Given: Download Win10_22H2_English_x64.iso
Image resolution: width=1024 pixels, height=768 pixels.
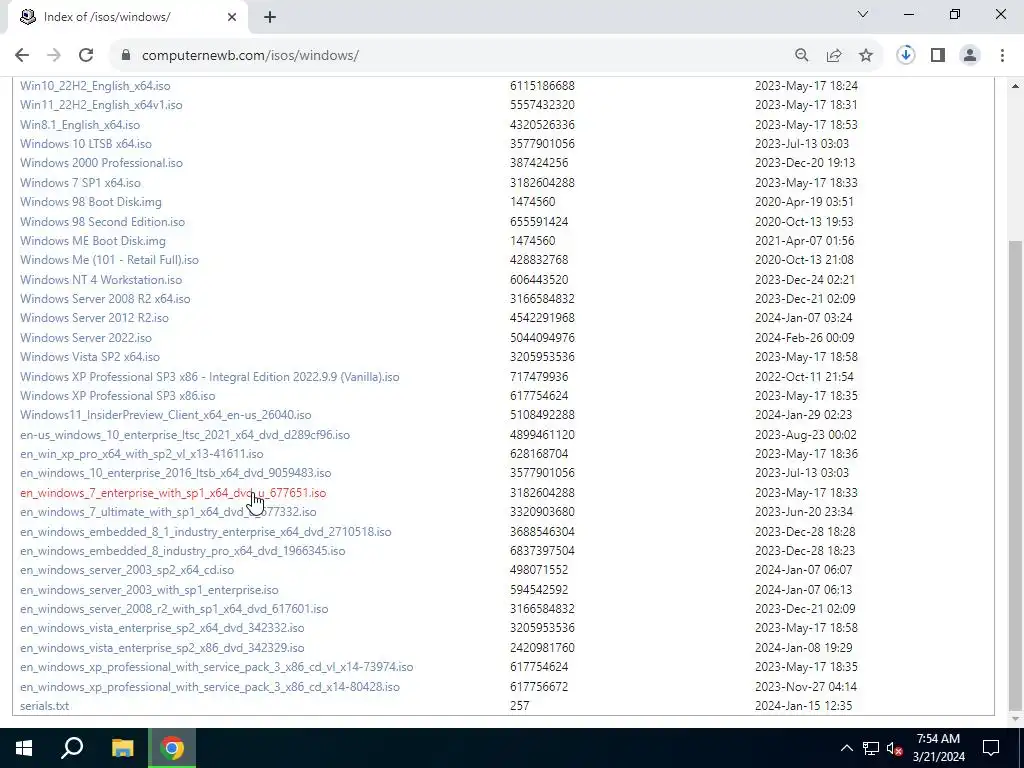Looking at the screenshot, I should tap(95, 86).
